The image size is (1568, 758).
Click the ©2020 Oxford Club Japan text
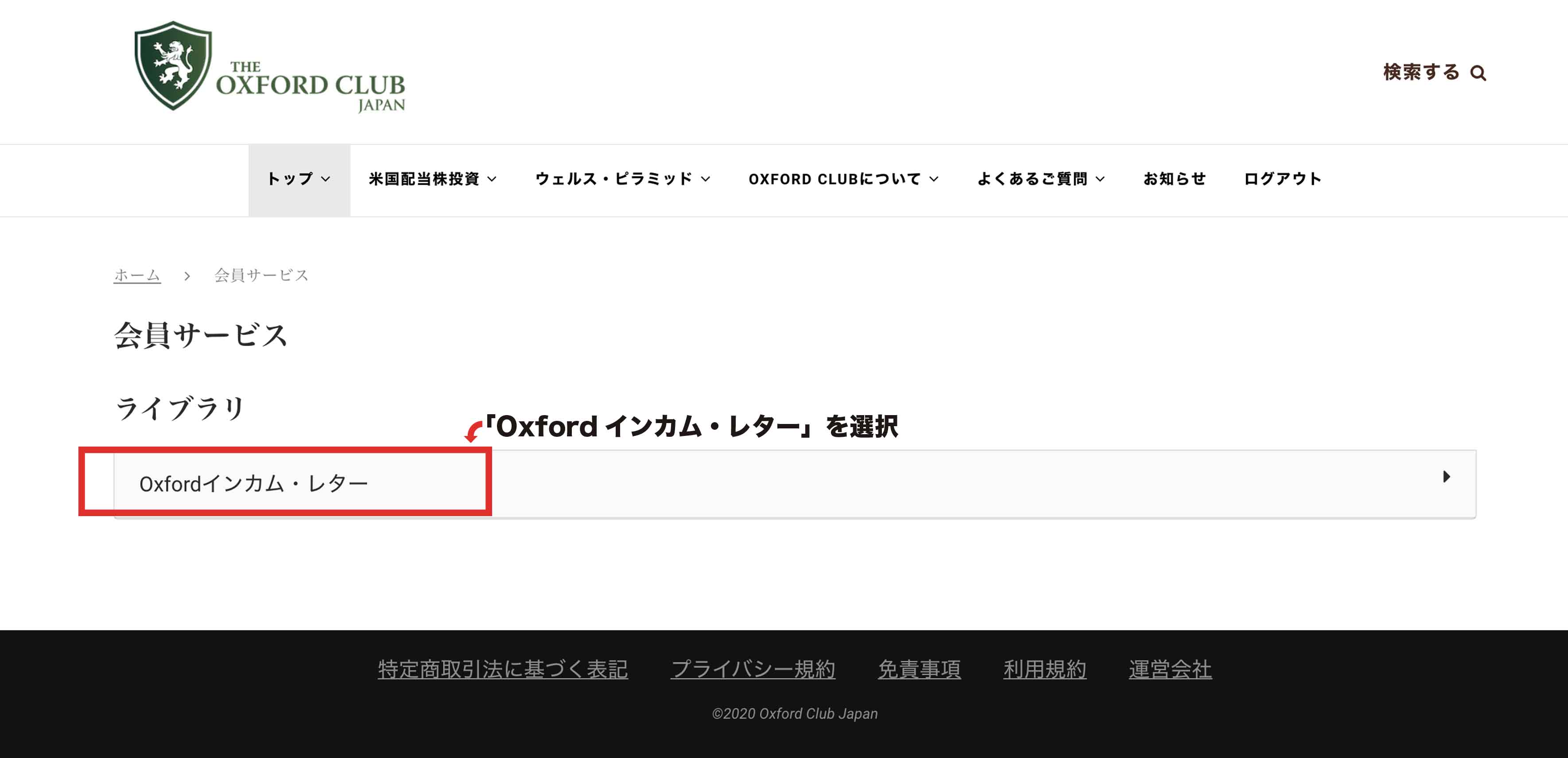[795, 714]
